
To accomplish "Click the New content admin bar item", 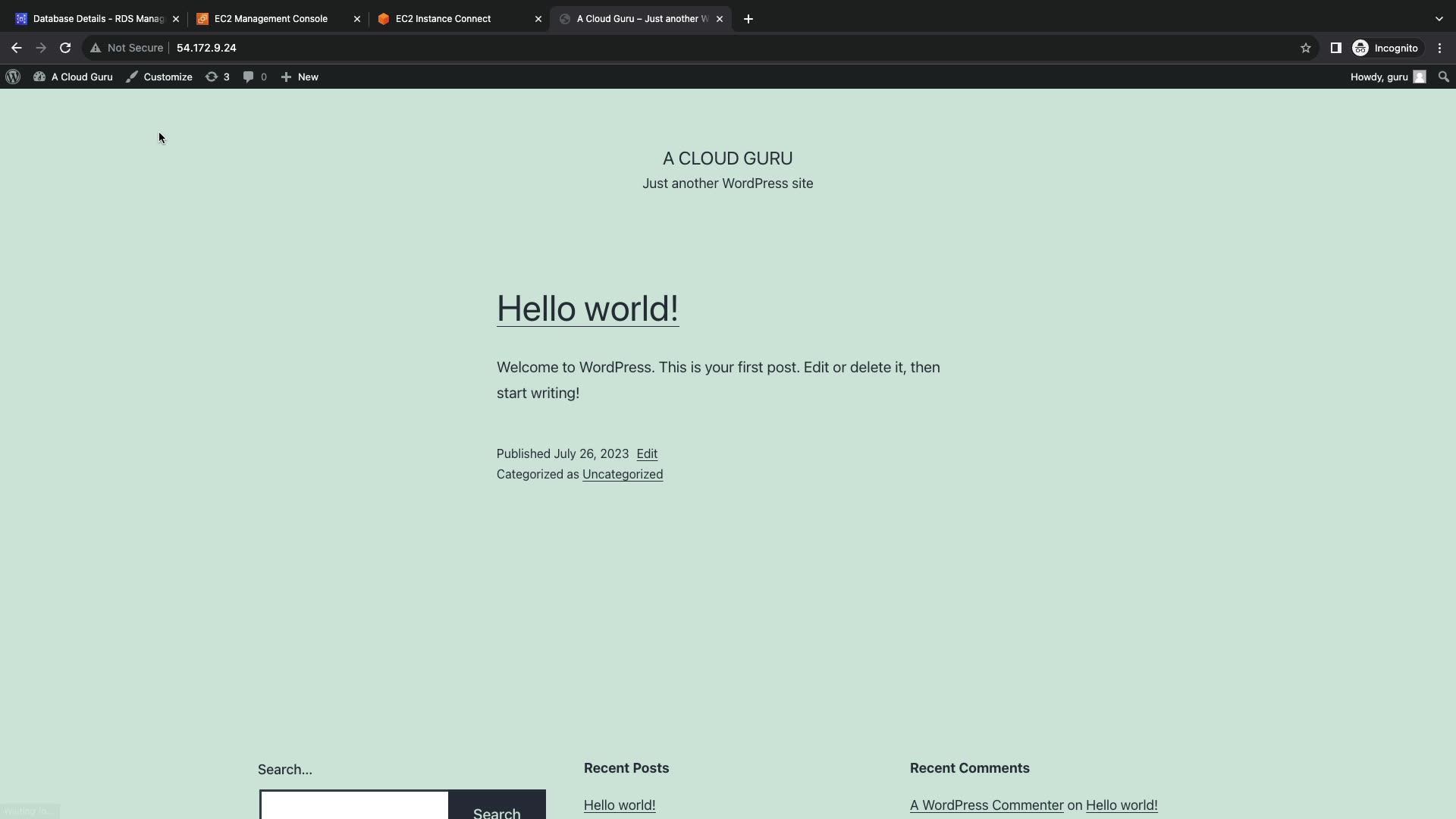I will pos(300,77).
